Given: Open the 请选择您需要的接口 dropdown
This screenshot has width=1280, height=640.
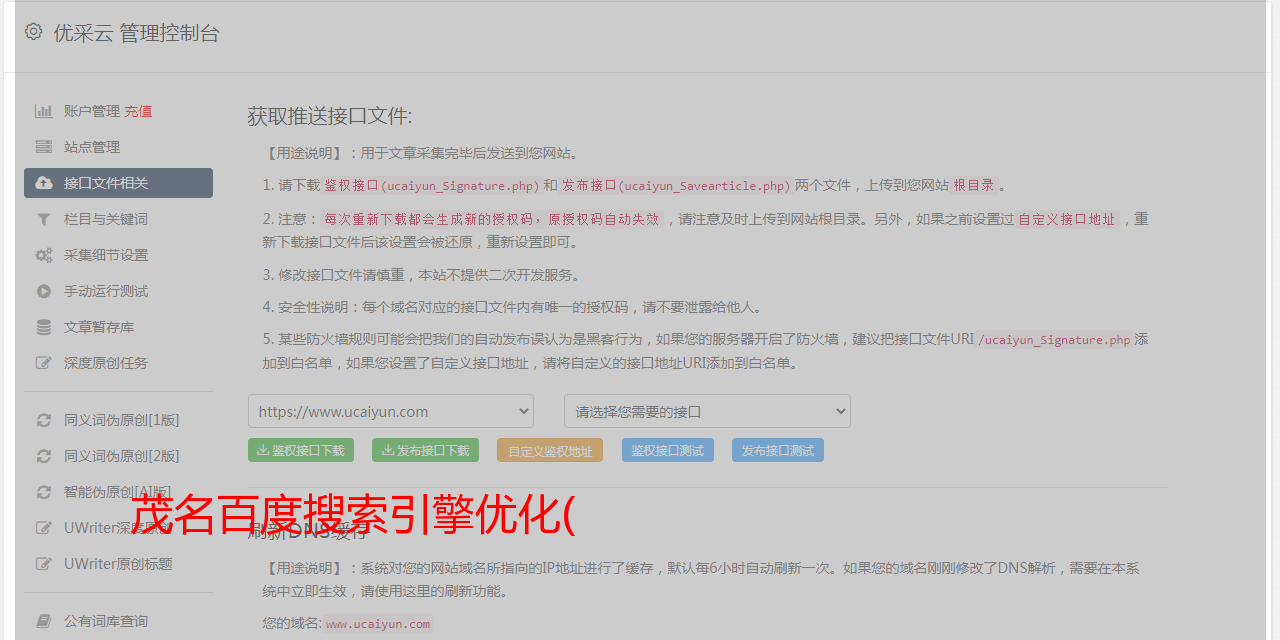Looking at the screenshot, I should (x=707, y=411).
